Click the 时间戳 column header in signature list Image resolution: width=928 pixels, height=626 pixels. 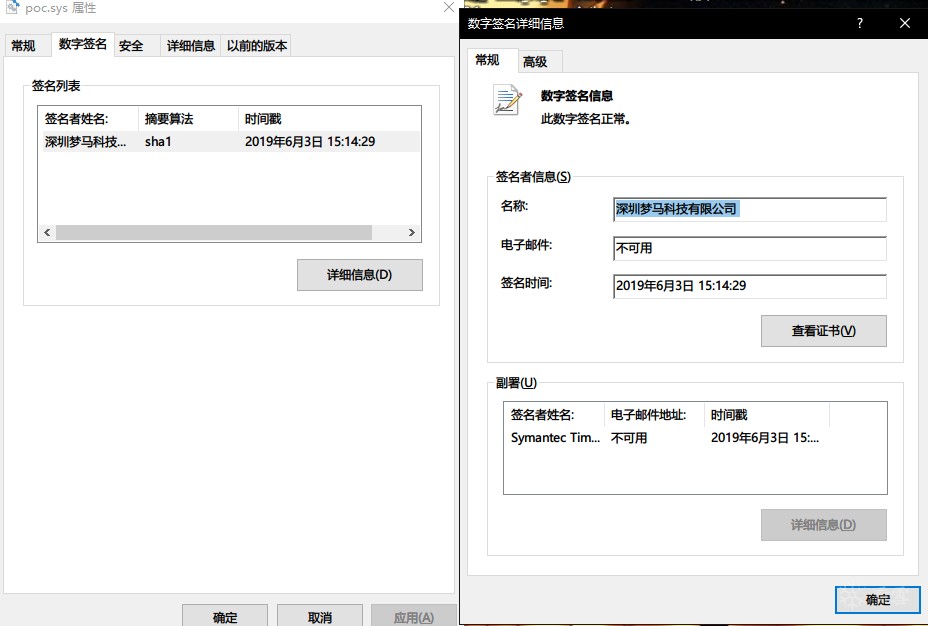pyautogui.click(x=329, y=119)
